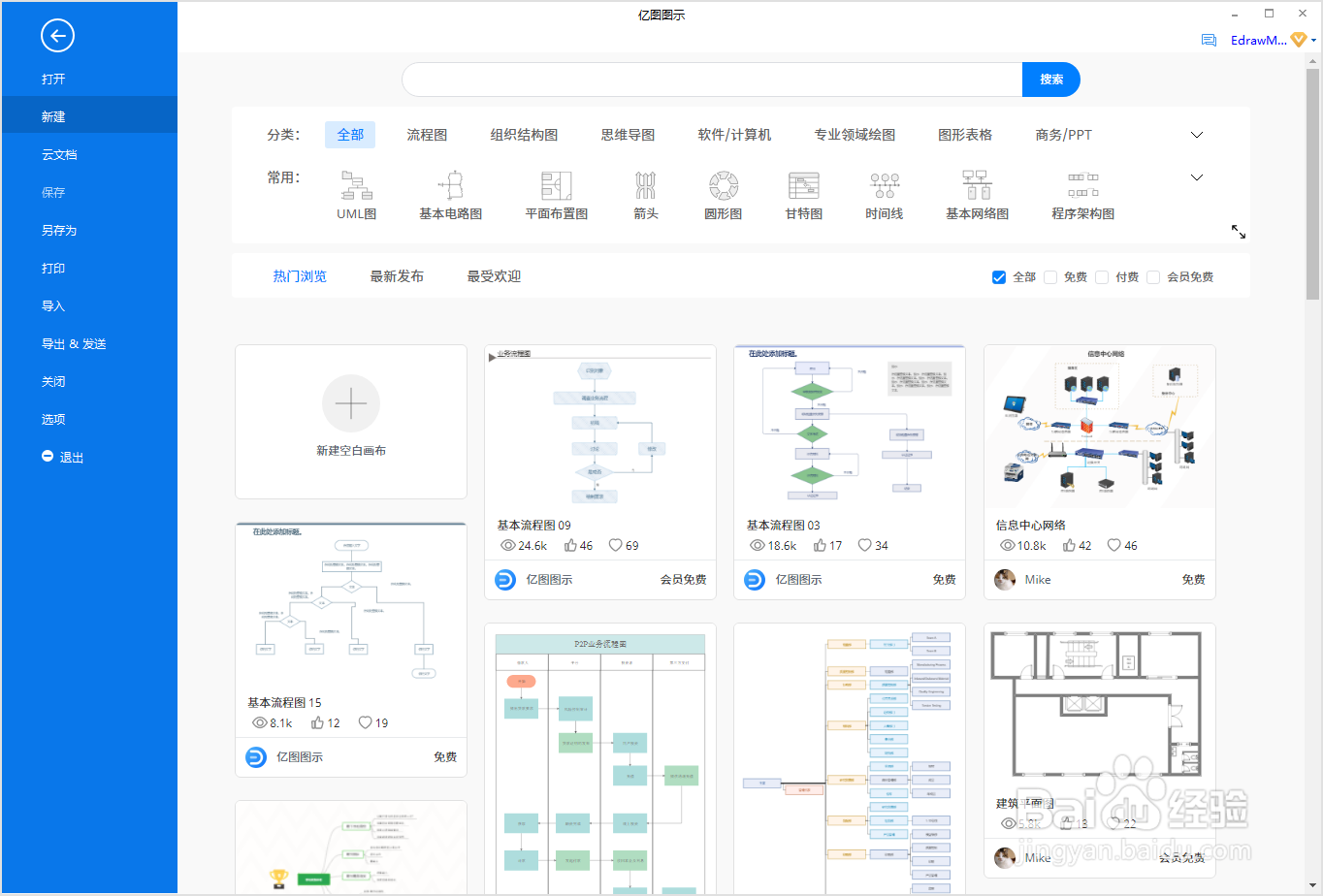Viewport: 1323px width, 896px height.
Task: Select the 基本电路图 category icon
Action: tap(451, 185)
